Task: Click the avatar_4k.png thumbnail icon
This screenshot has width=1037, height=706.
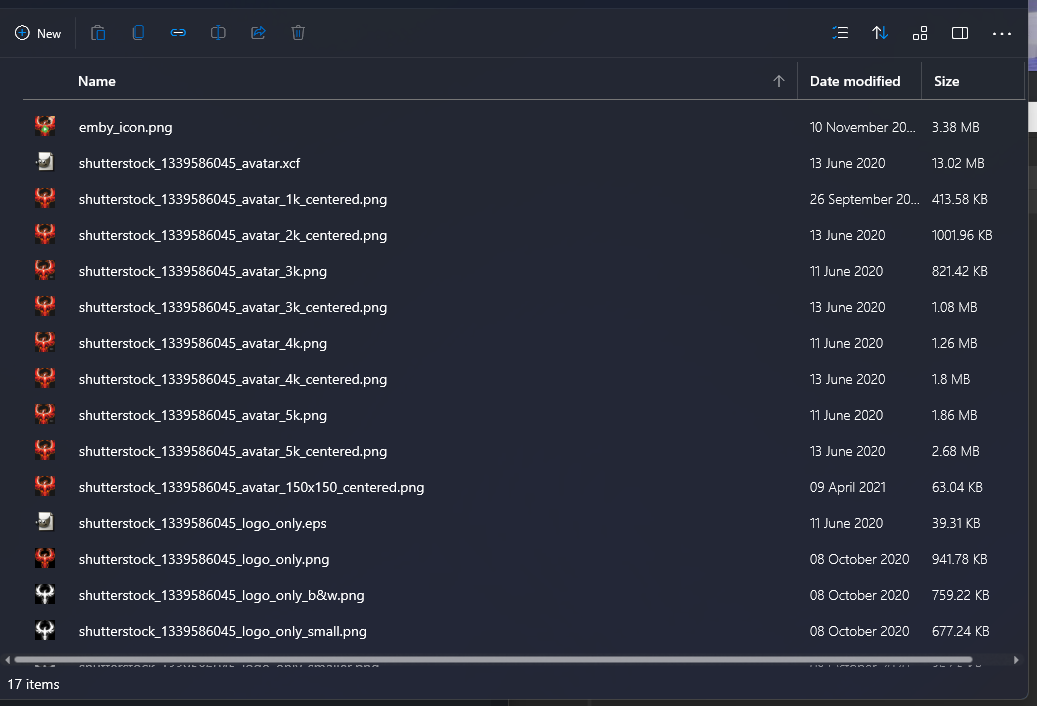Action: (45, 342)
